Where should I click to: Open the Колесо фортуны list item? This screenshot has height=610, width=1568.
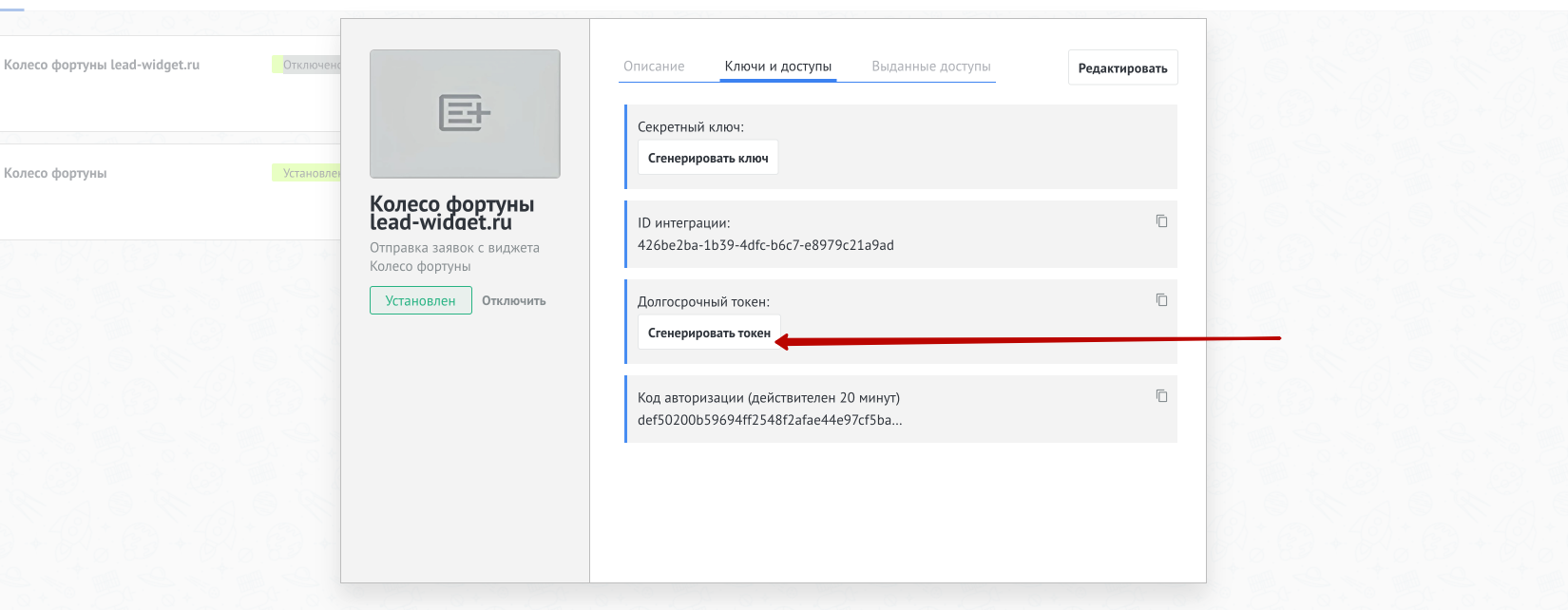[55, 173]
